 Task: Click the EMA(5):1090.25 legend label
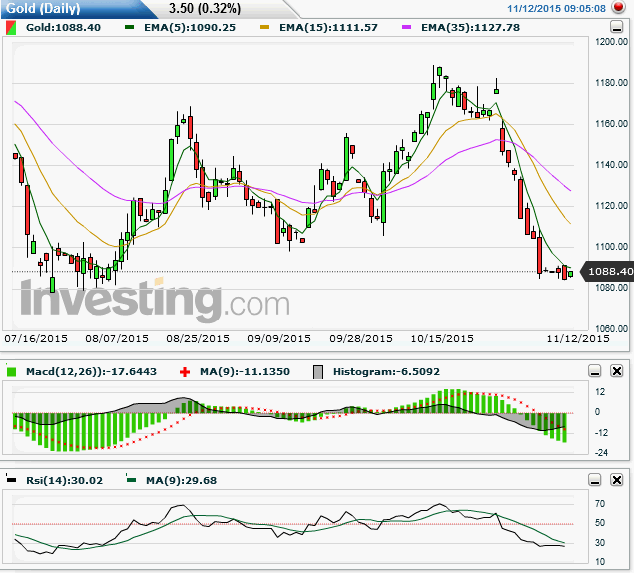click(190, 27)
